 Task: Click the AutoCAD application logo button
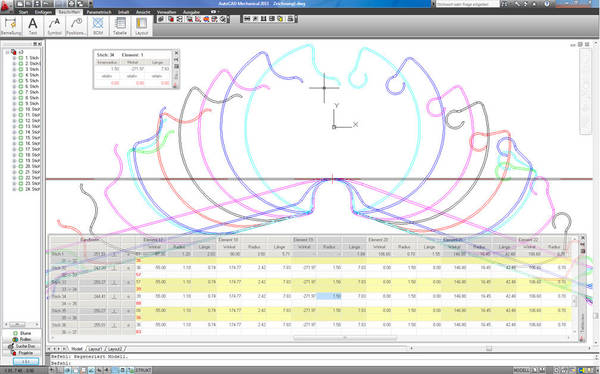tap(6, 5)
